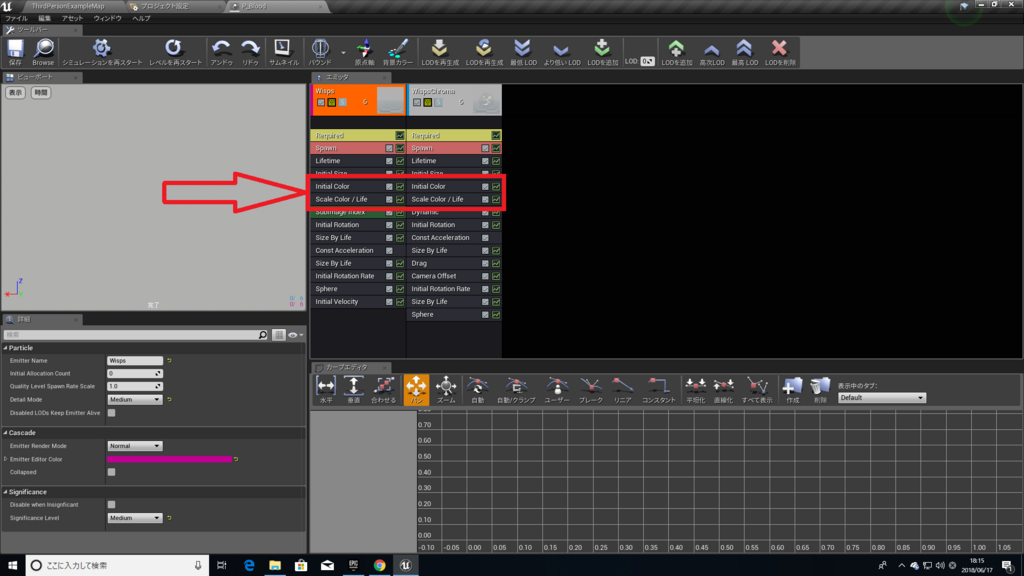Open the ウィンドウ menu
Image resolution: width=1024 pixels, height=576 pixels.
click(108, 18)
